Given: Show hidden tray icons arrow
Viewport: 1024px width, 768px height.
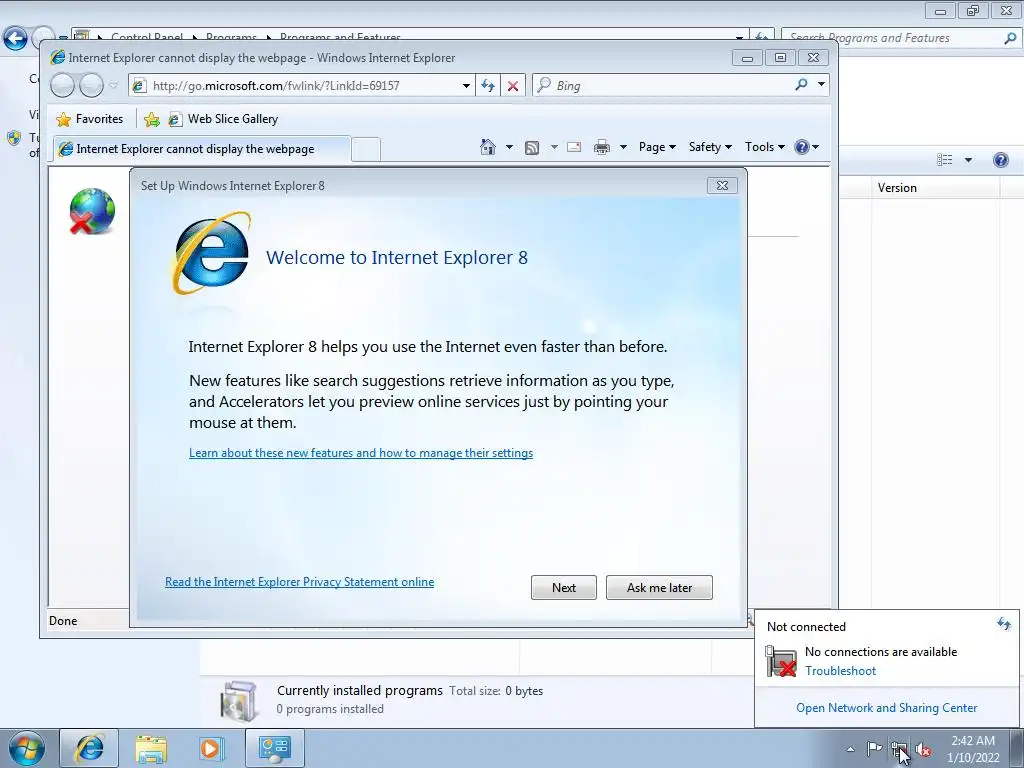Looking at the screenshot, I should click(x=850, y=749).
